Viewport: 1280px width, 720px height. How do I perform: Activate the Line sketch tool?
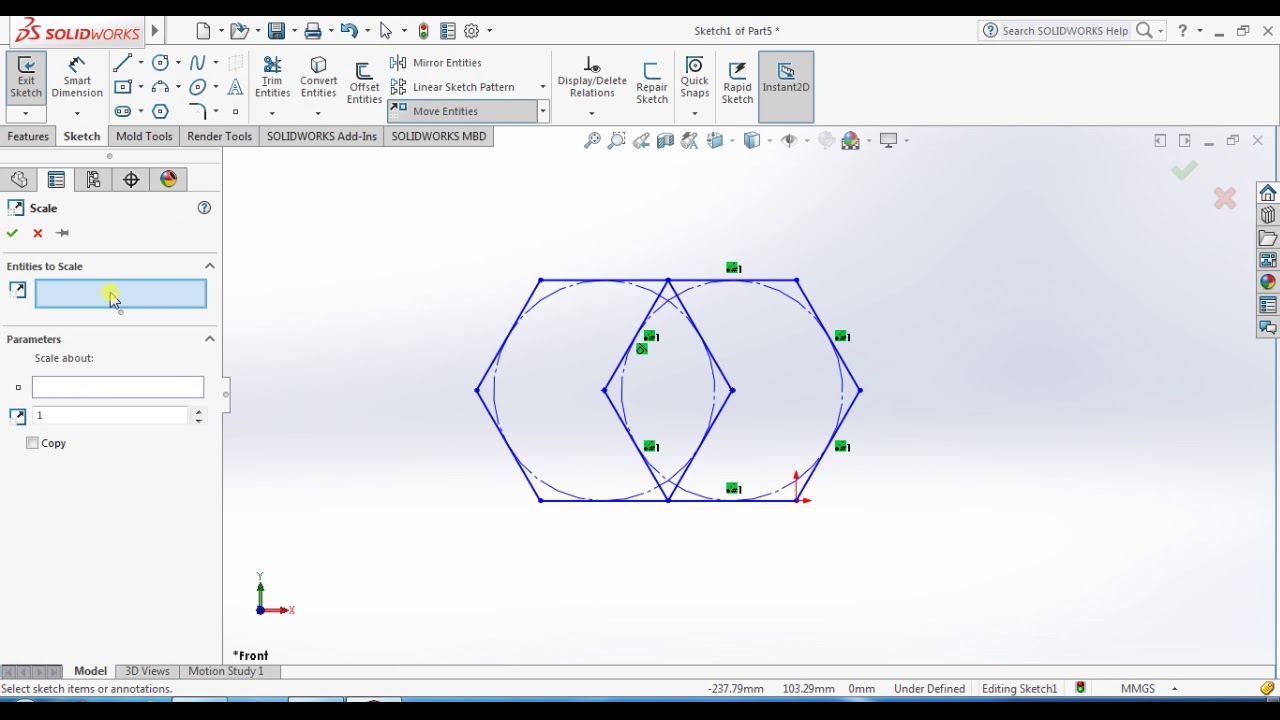[122, 62]
